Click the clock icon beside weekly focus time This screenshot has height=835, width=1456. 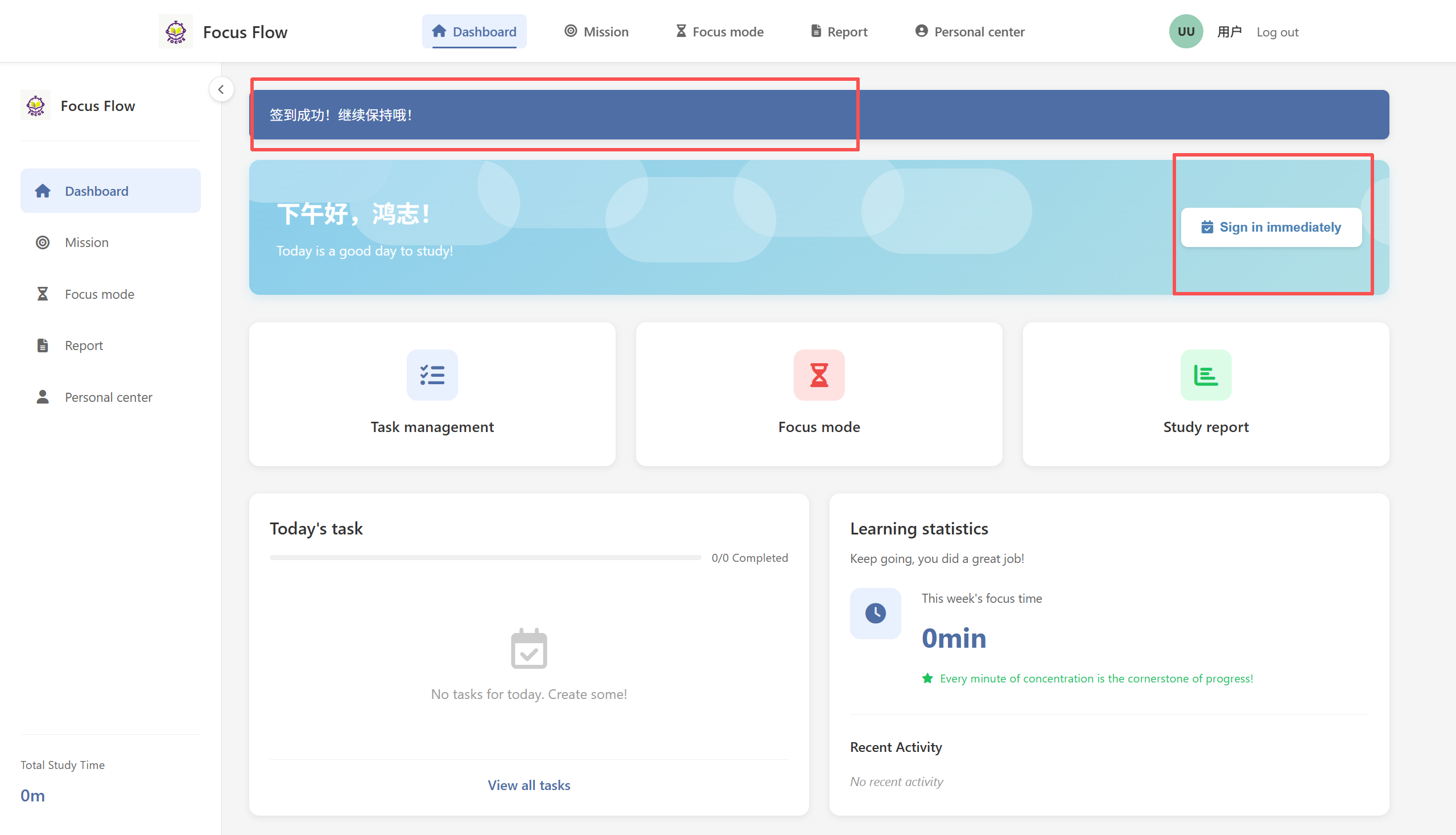[x=875, y=613]
